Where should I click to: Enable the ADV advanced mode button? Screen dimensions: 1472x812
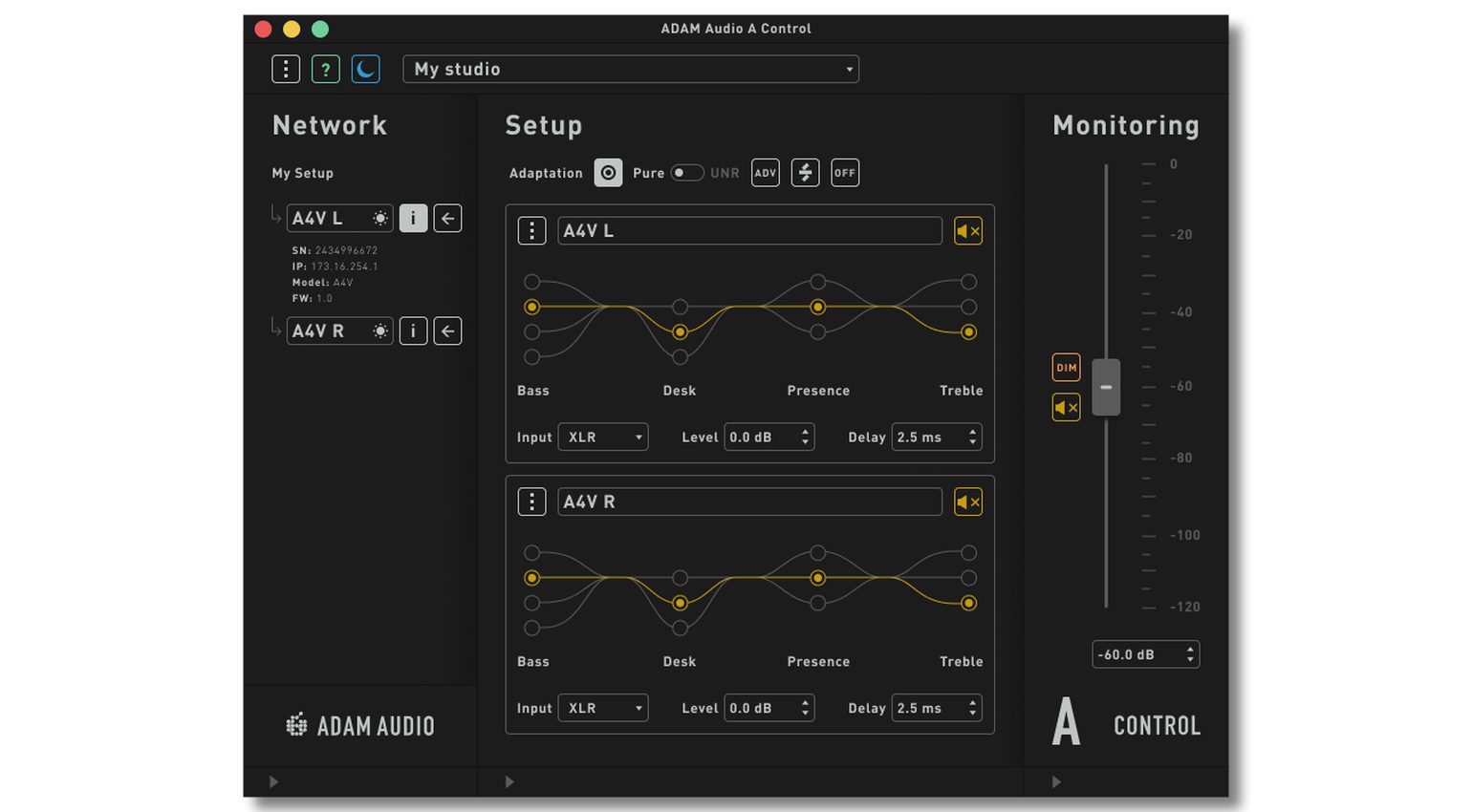(x=766, y=173)
